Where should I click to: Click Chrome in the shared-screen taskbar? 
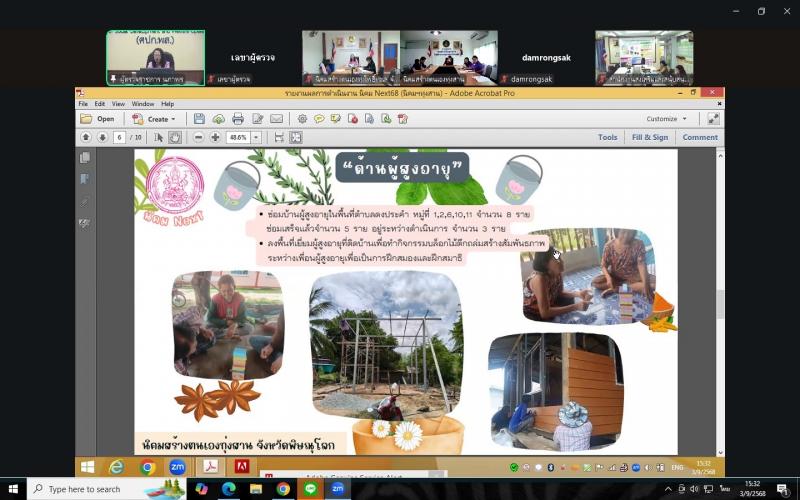pos(148,467)
